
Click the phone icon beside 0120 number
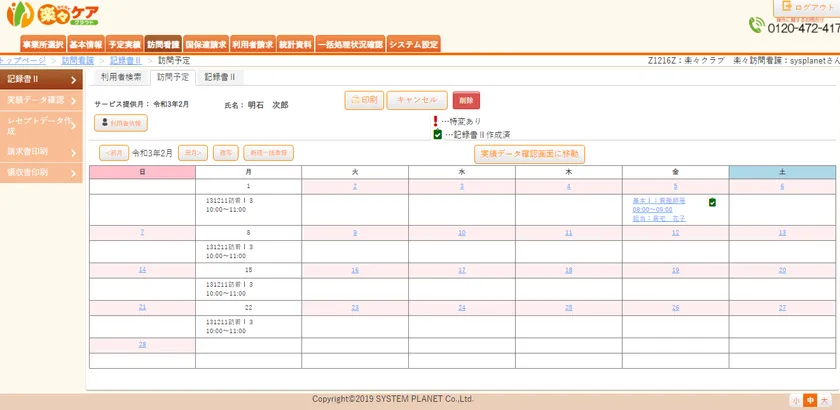pyautogui.click(x=755, y=26)
